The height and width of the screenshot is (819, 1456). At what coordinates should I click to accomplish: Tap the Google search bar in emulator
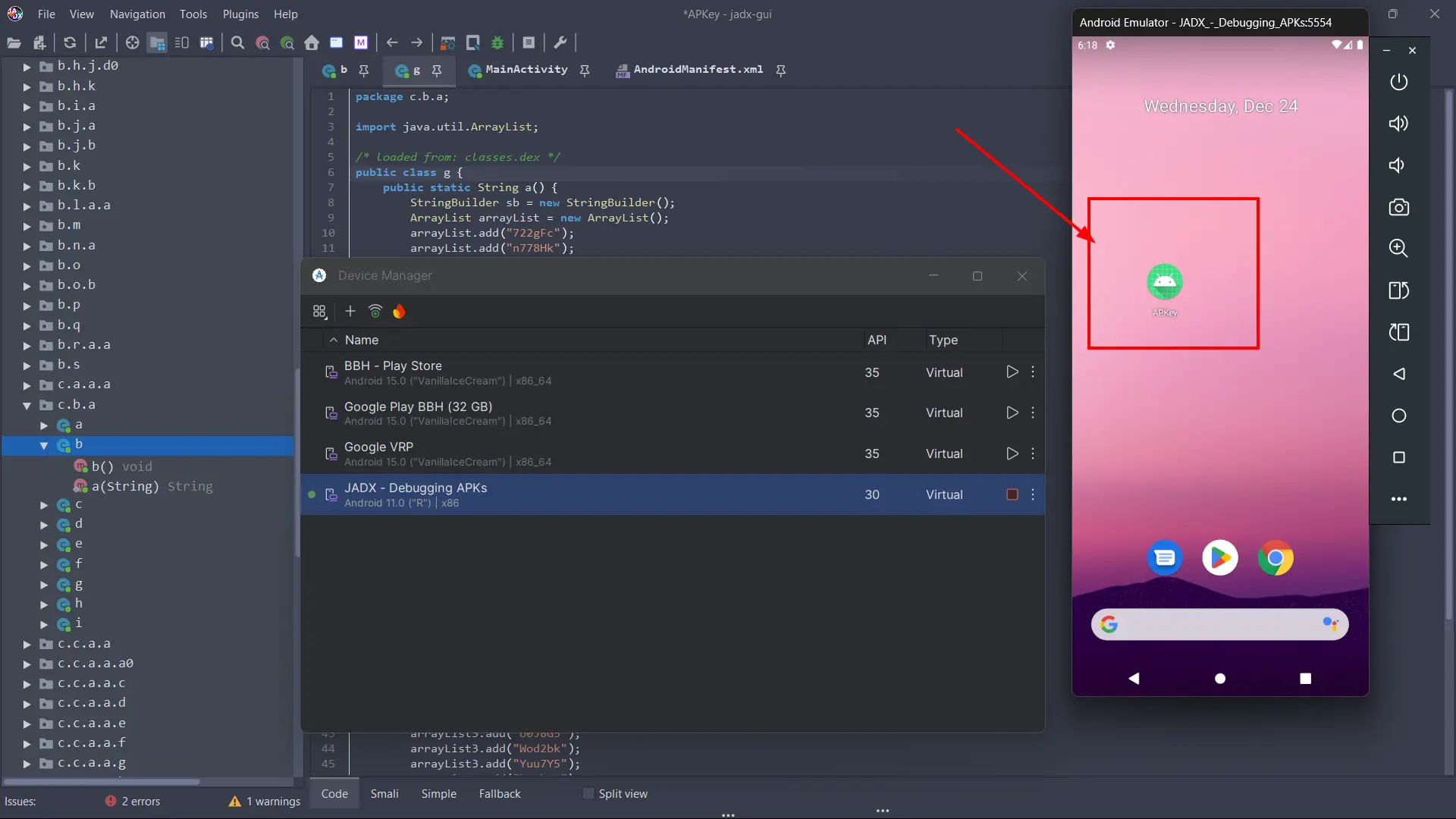click(x=1219, y=624)
